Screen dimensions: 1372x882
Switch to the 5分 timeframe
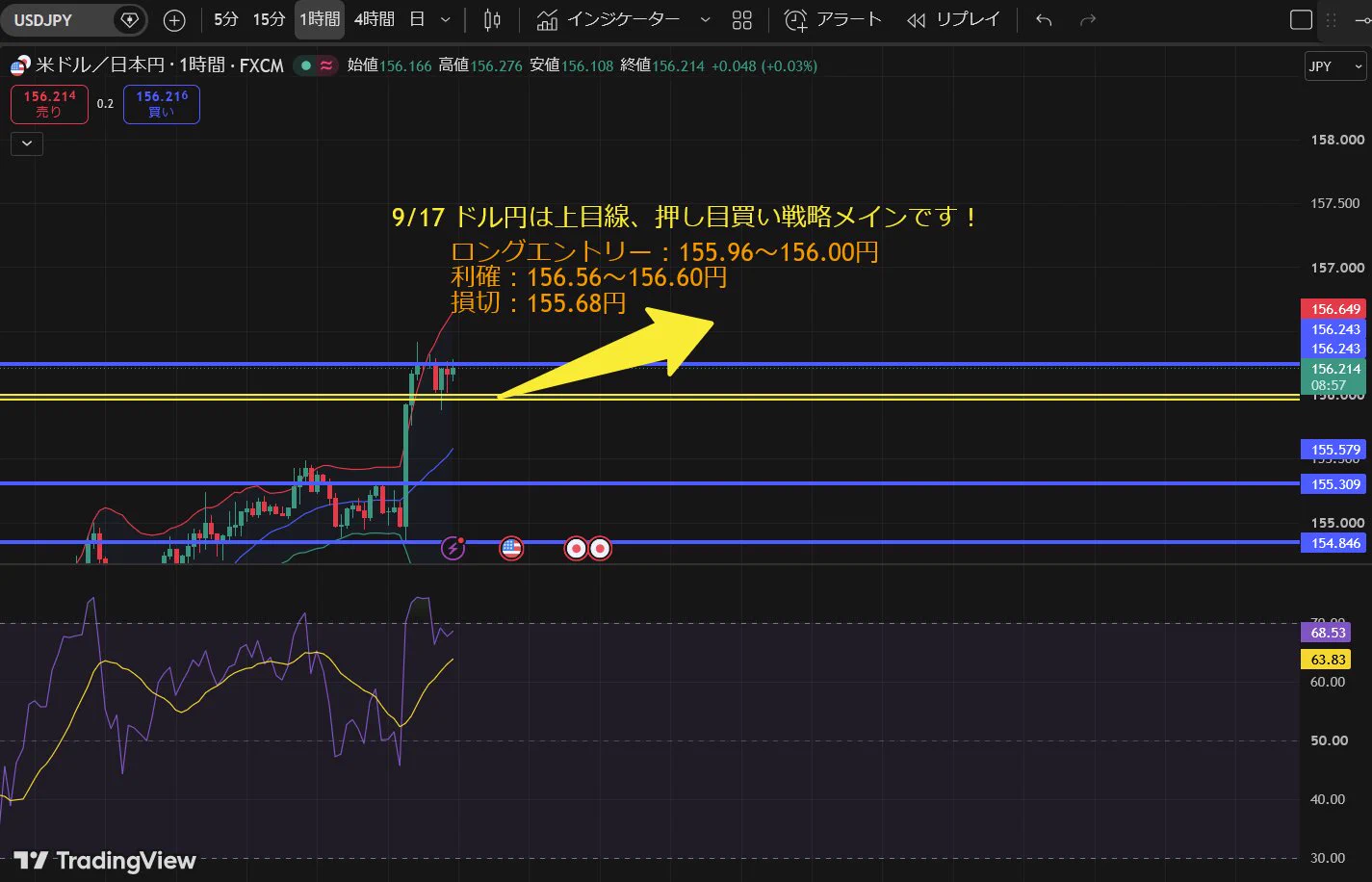(x=226, y=19)
